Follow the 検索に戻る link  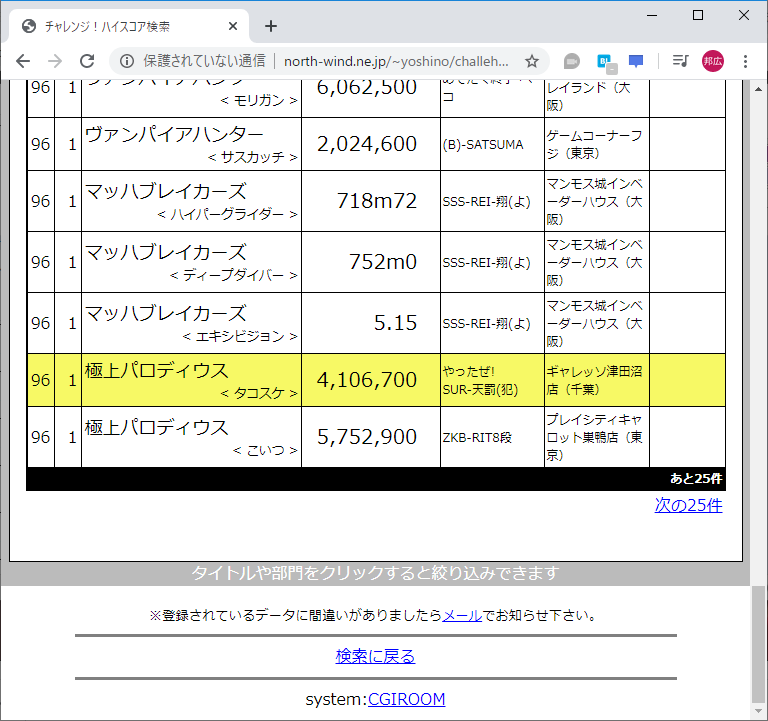click(x=375, y=656)
